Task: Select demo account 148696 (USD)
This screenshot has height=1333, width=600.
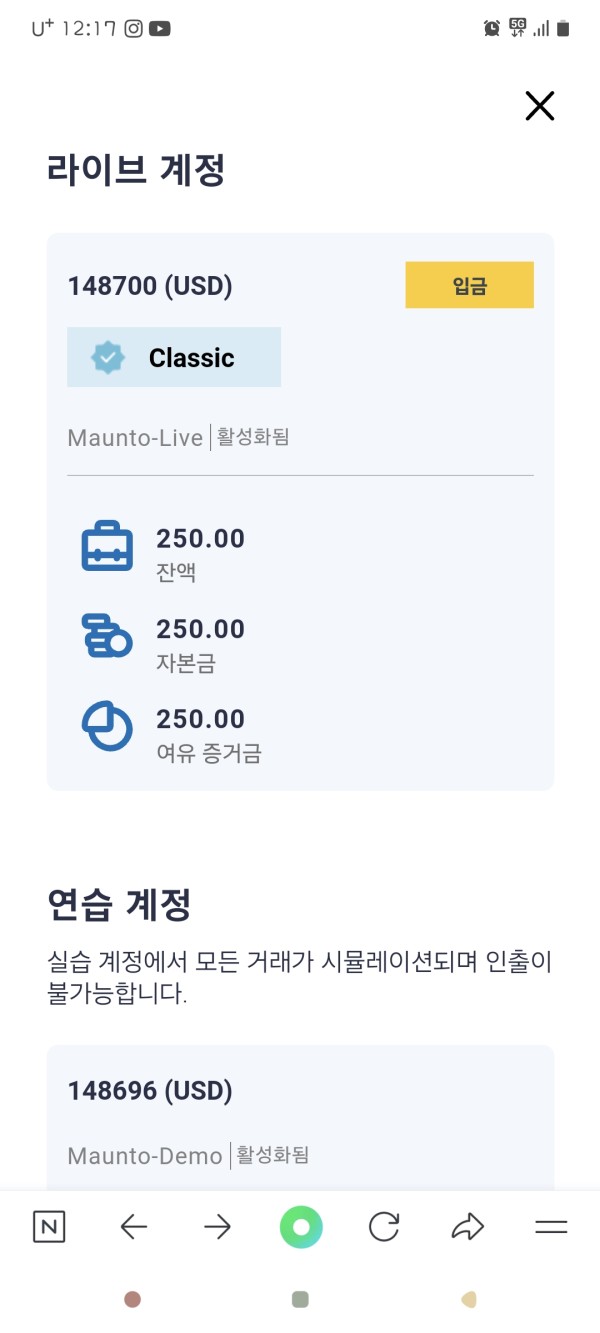Action: [150, 1090]
